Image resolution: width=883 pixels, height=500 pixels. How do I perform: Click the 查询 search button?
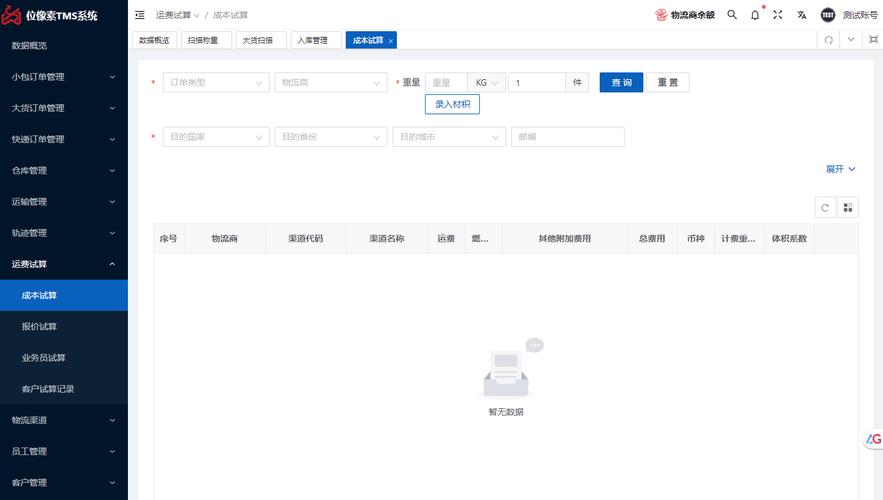[x=621, y=82]
